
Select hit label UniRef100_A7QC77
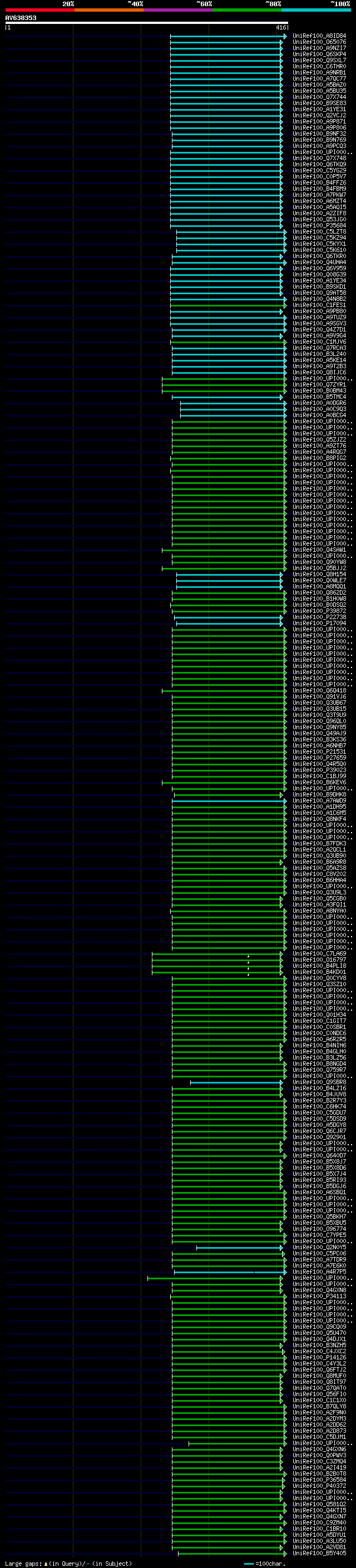click(319, 78)
